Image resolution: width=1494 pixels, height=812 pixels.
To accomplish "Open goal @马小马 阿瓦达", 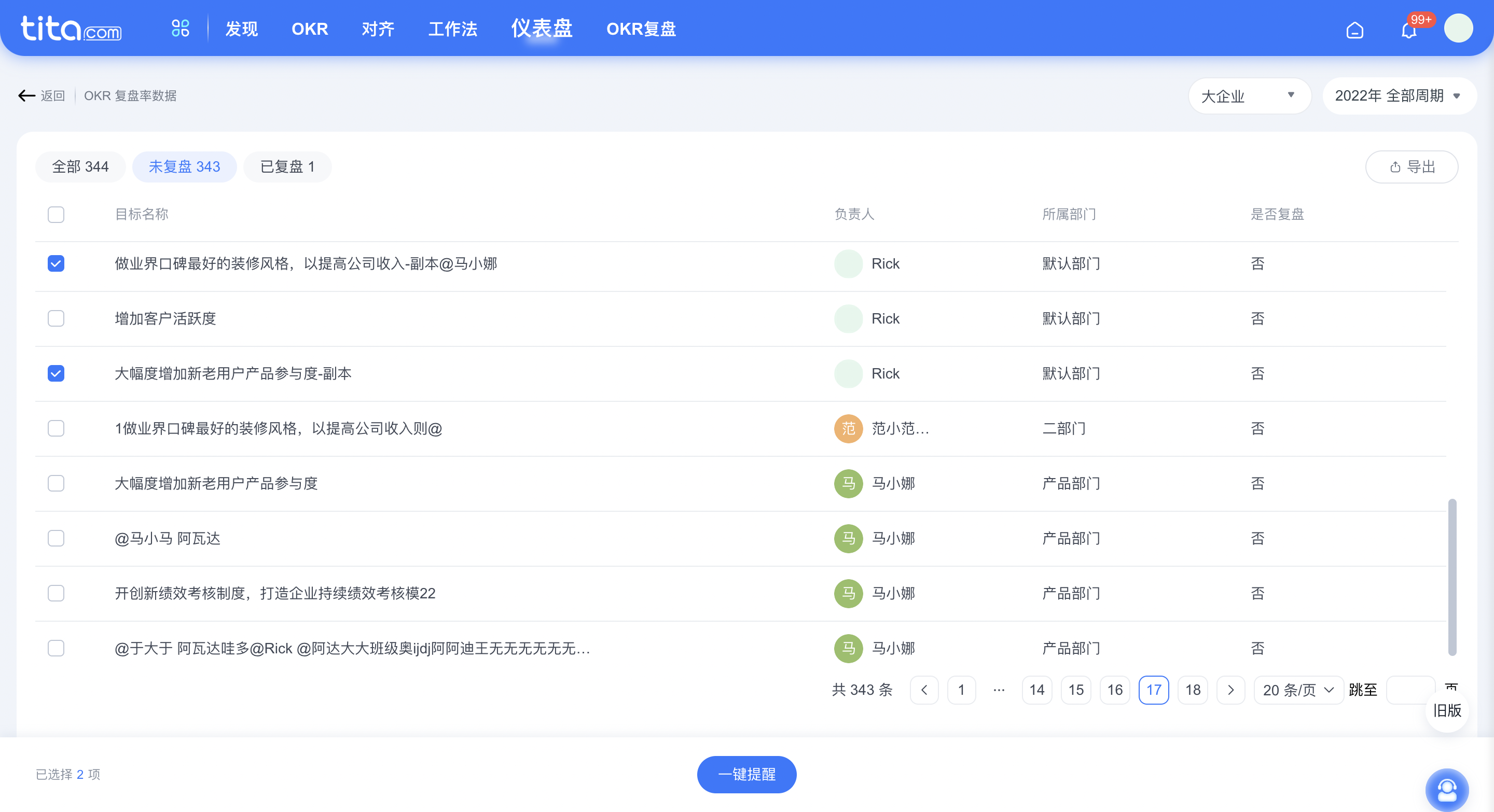I will coord(168,538).
